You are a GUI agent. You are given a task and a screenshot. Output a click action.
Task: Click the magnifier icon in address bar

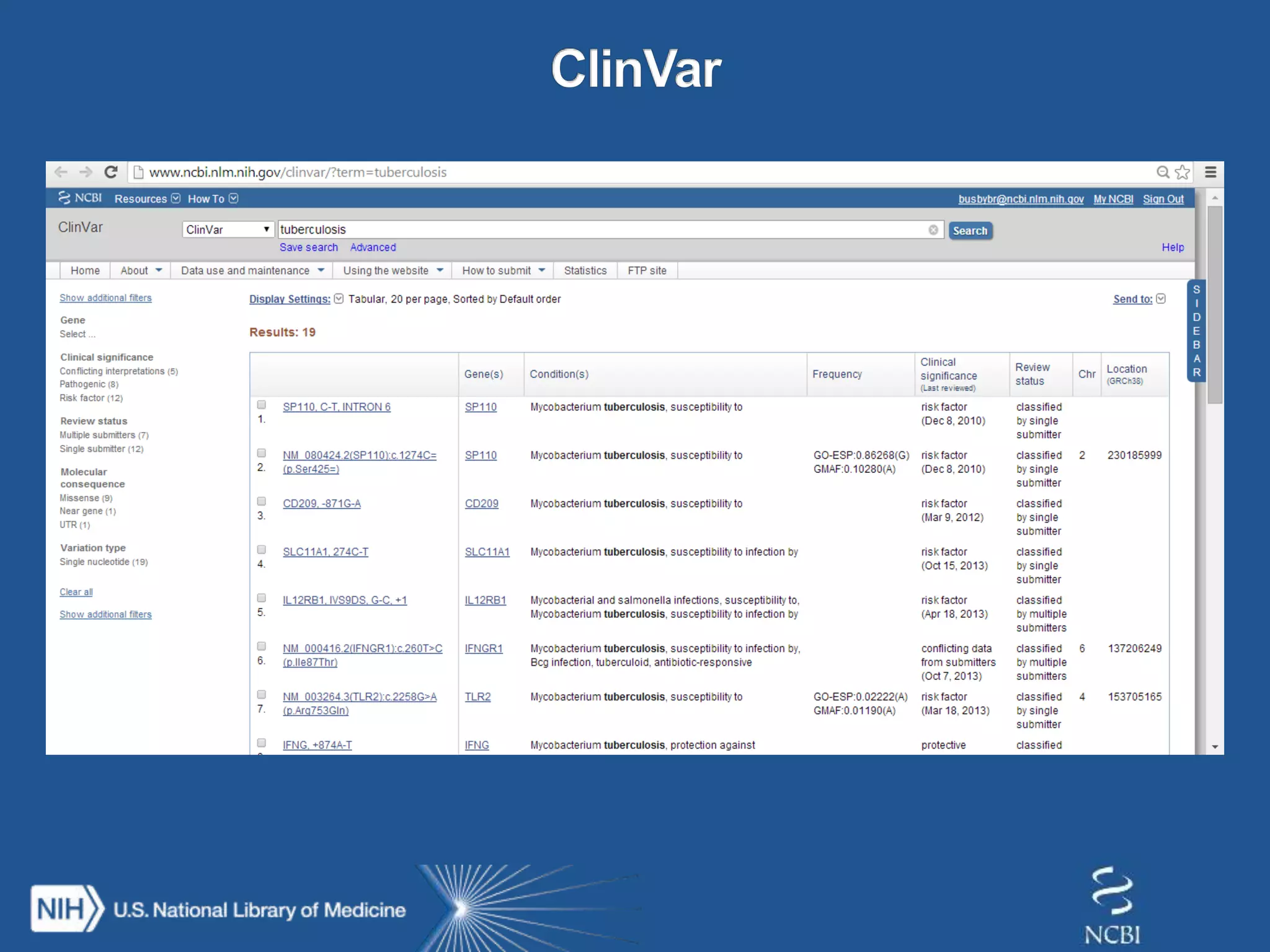point(1163,172)
